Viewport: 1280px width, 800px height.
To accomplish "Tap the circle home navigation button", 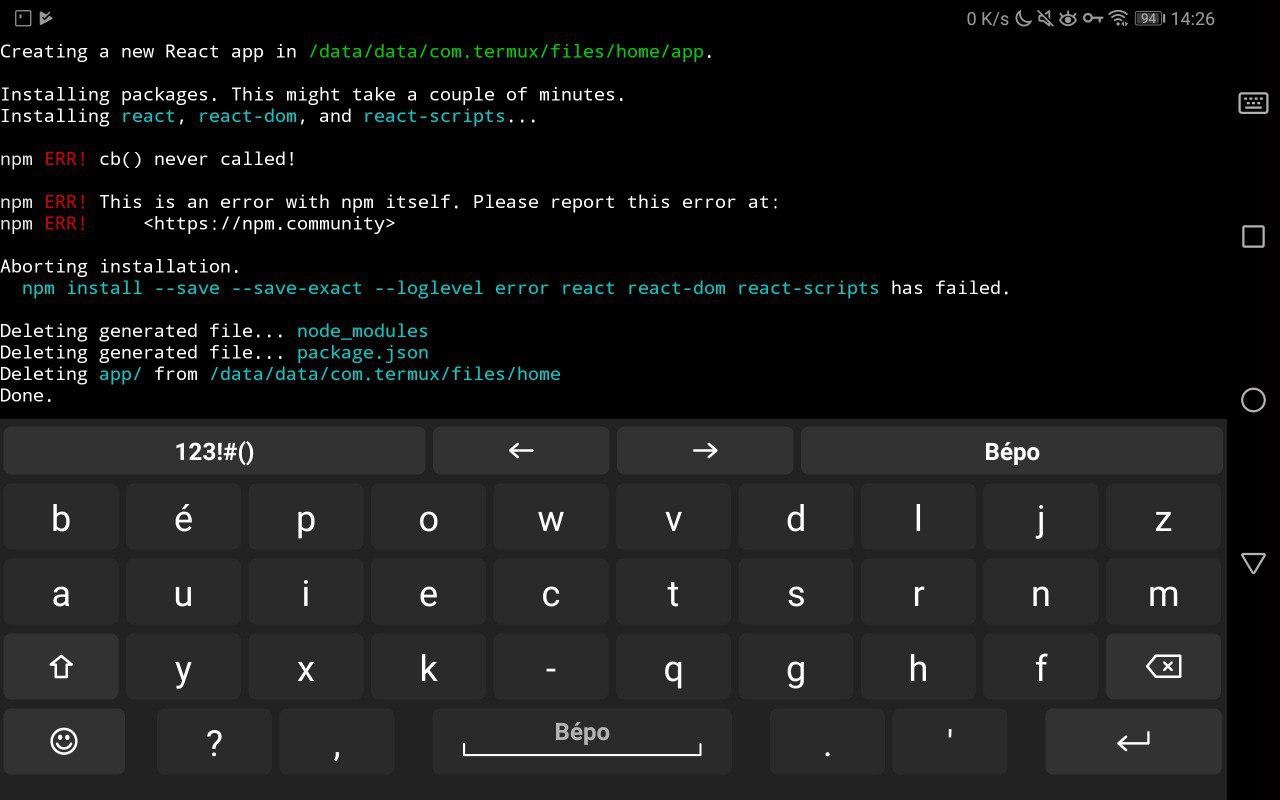I will tap(1253, 400).
